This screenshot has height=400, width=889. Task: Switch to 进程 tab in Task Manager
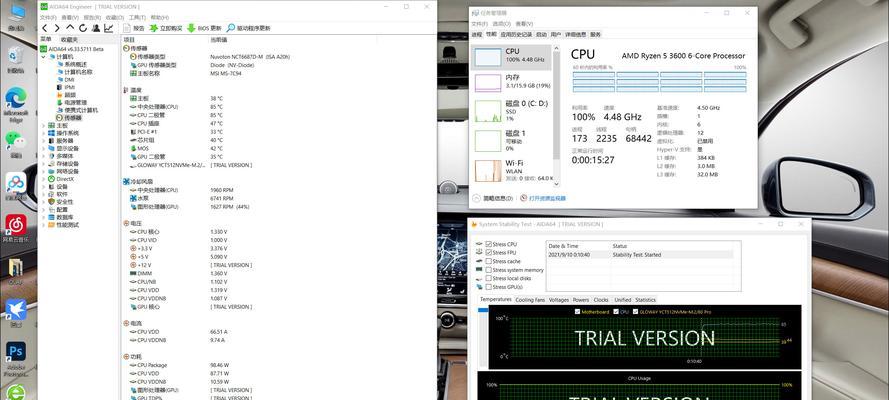click(x=477, y=35)
